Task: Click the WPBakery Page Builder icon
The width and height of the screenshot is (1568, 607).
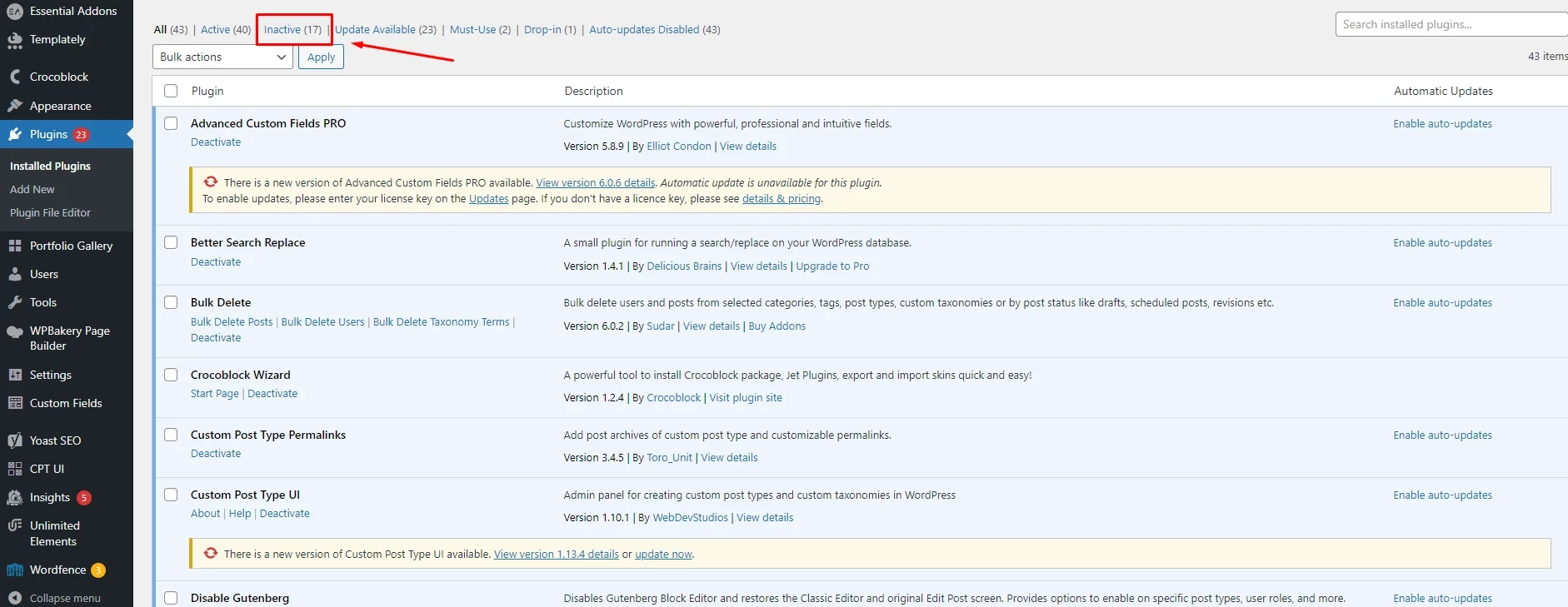Action: pos(15,331)
